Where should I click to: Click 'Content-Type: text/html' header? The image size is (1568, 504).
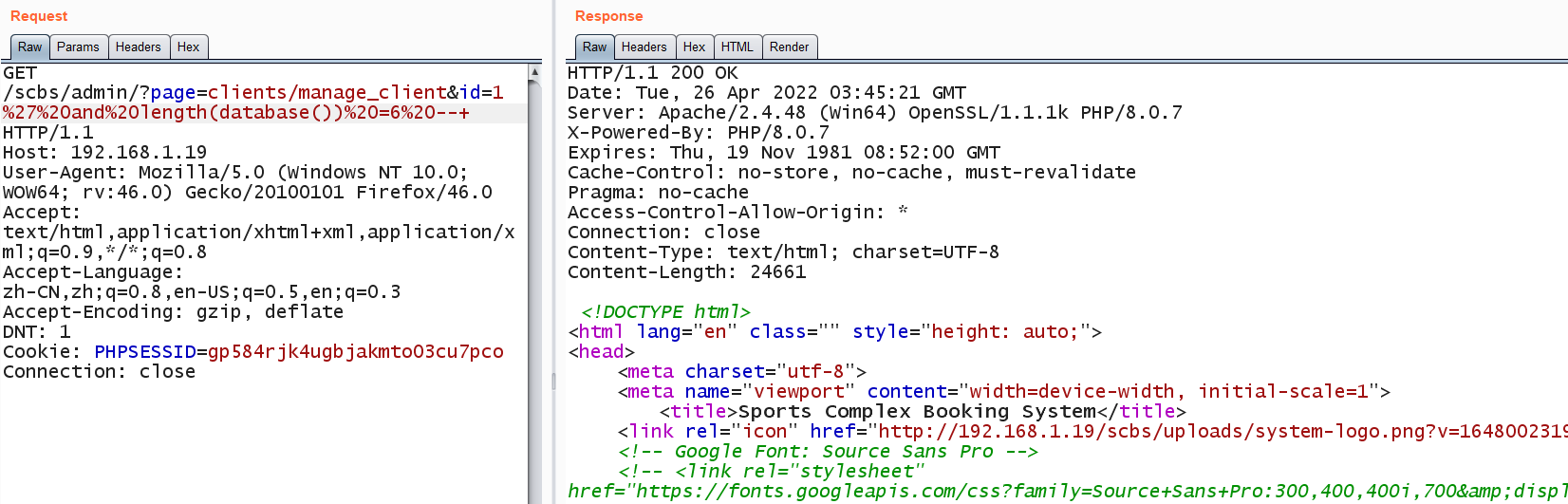(x=783, y=252)
